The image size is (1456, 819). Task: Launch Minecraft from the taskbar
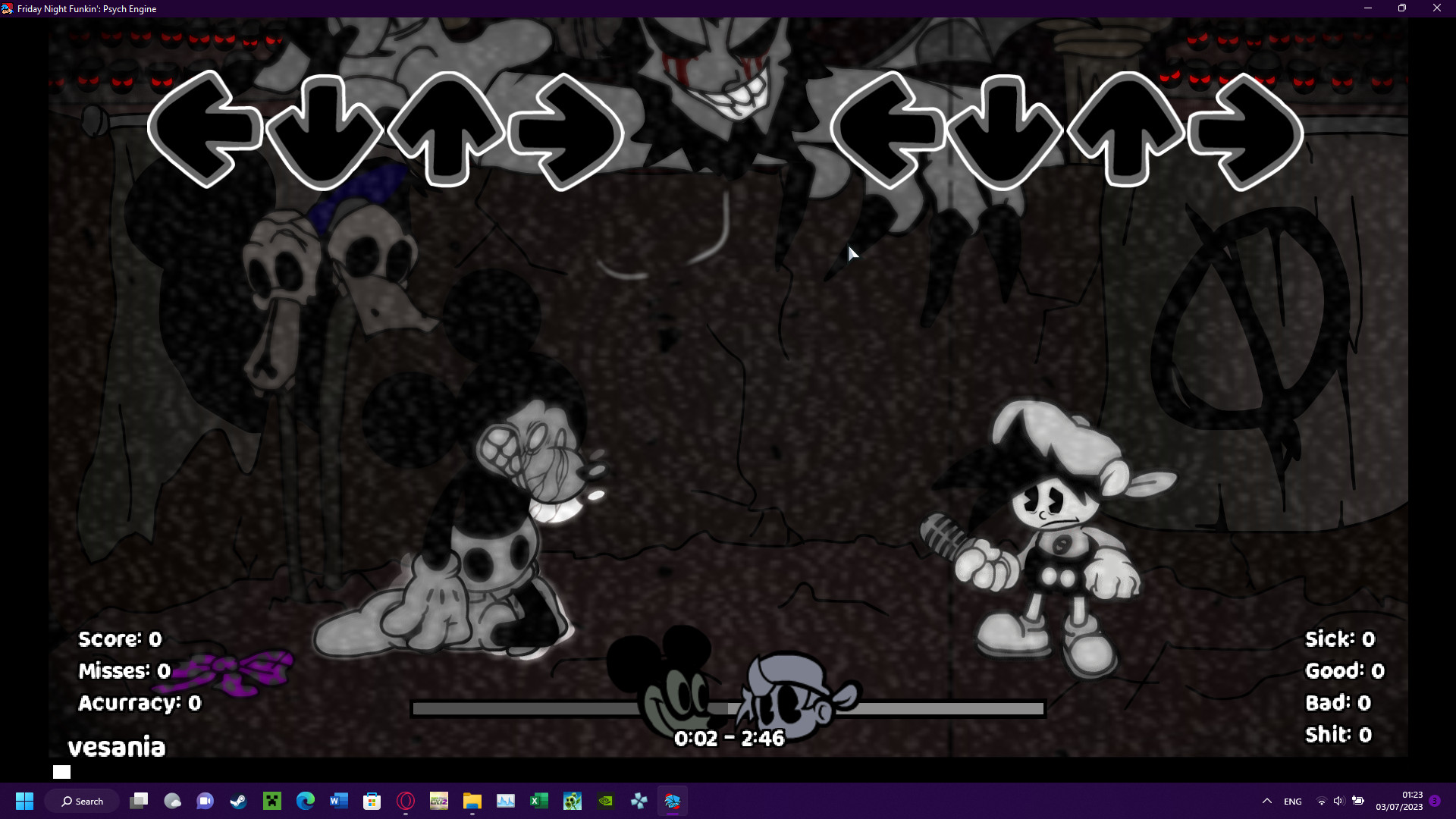pyautogui.click(x=272, y=801)
